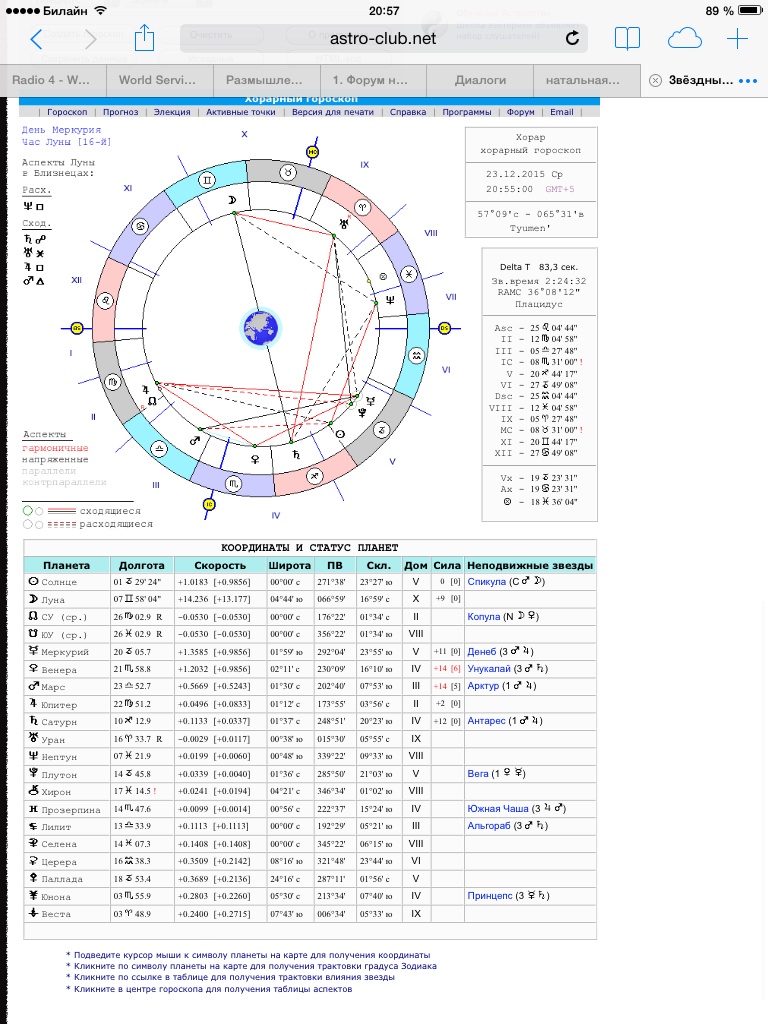
Task: Click the Neptune symbol on the chart
Action: point(390,300)
